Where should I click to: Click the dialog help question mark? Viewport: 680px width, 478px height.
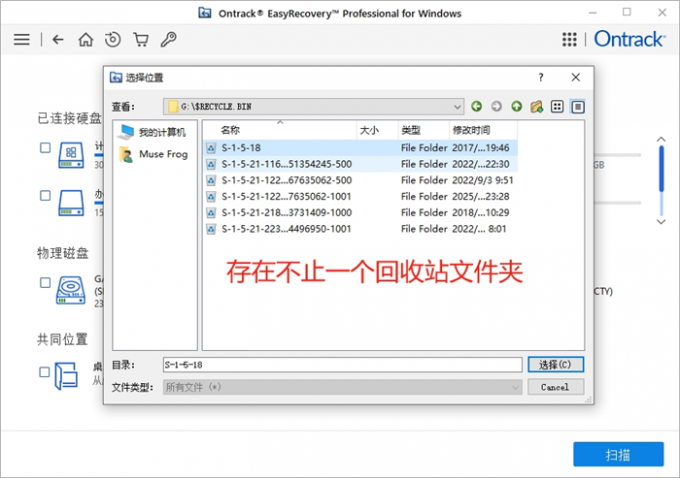540,78
